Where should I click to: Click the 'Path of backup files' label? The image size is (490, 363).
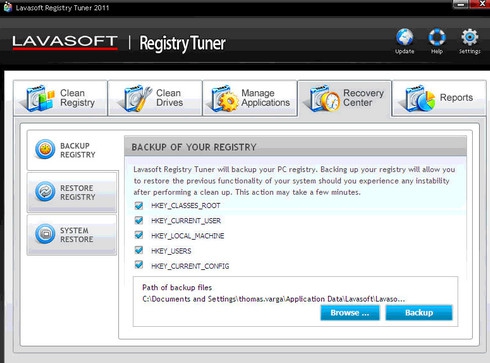click(177, 287)
